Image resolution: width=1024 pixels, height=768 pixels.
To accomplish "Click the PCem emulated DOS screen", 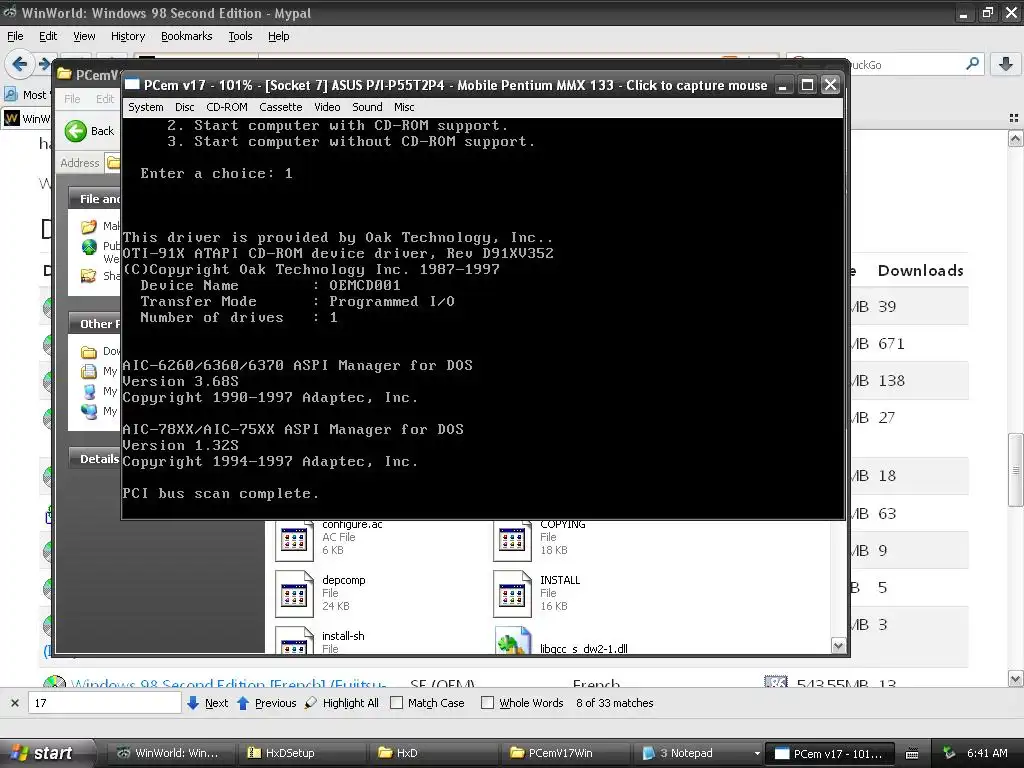I will tap(483, 318).
